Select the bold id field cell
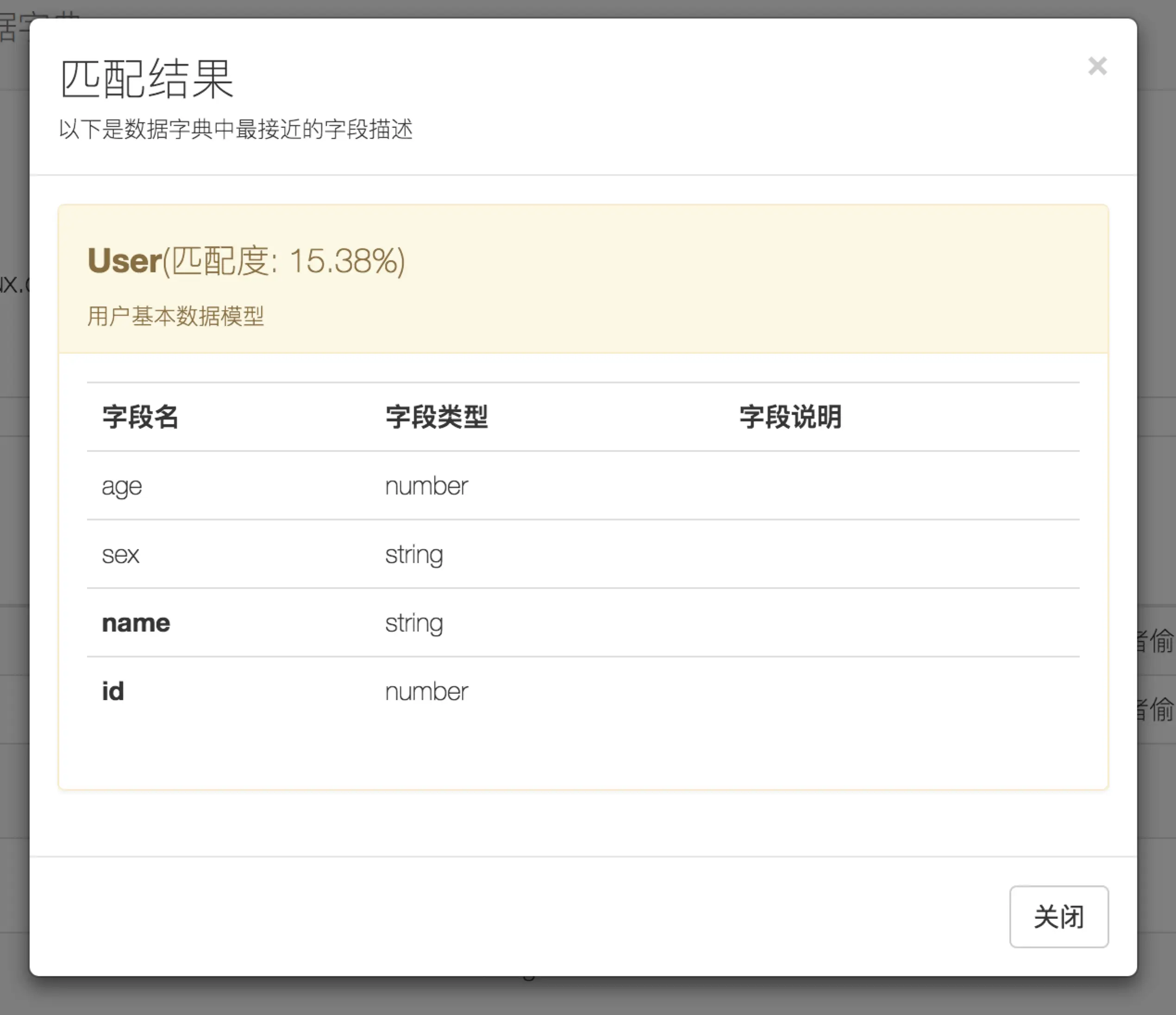 pos(113,691)
